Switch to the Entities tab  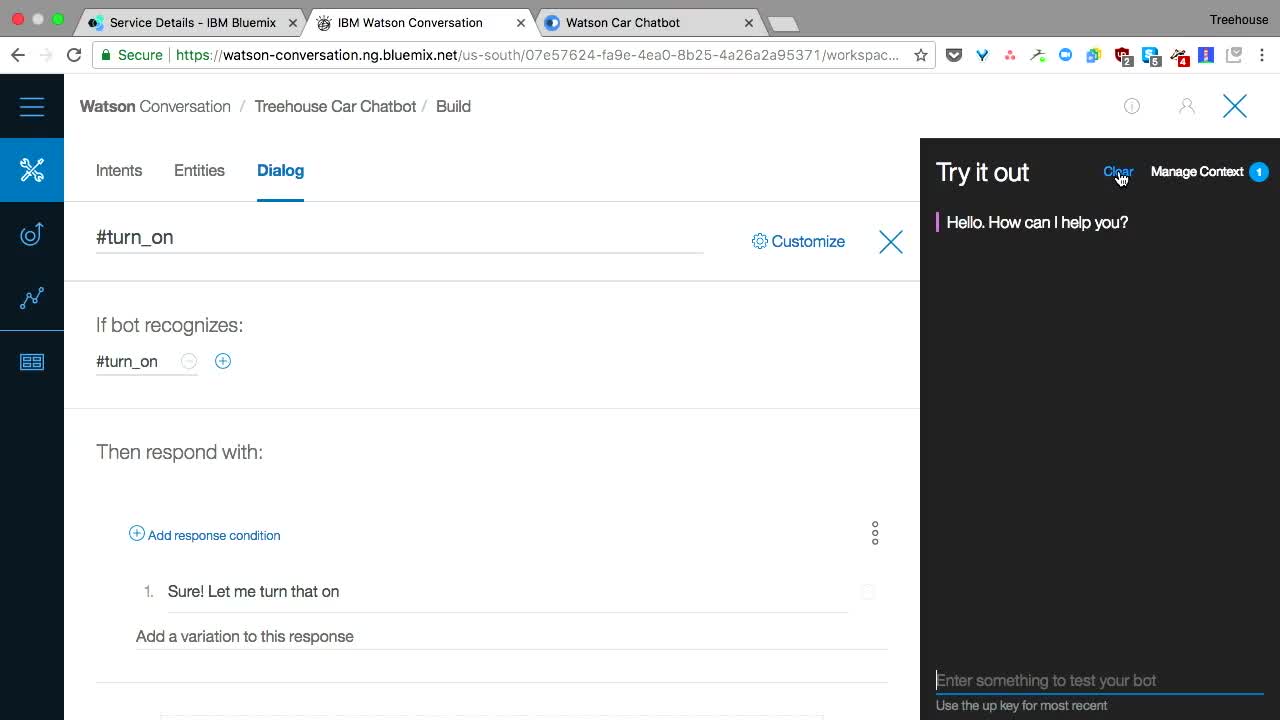pyautogui.click(x=199, y=170)
